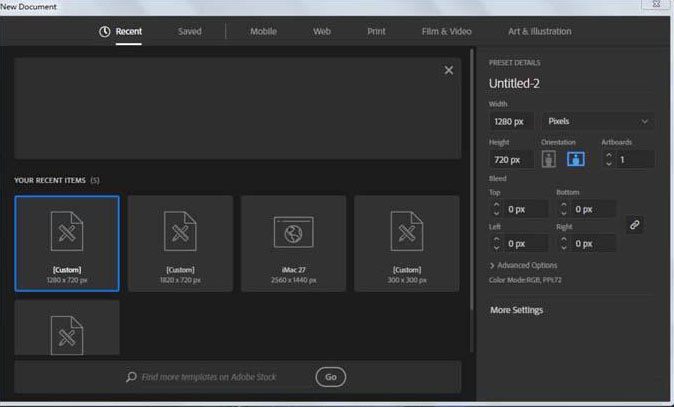Open the Mobile presets tab
Image resolution: width=674 pixels, height=407 pixels.
[x=263, y=31]
